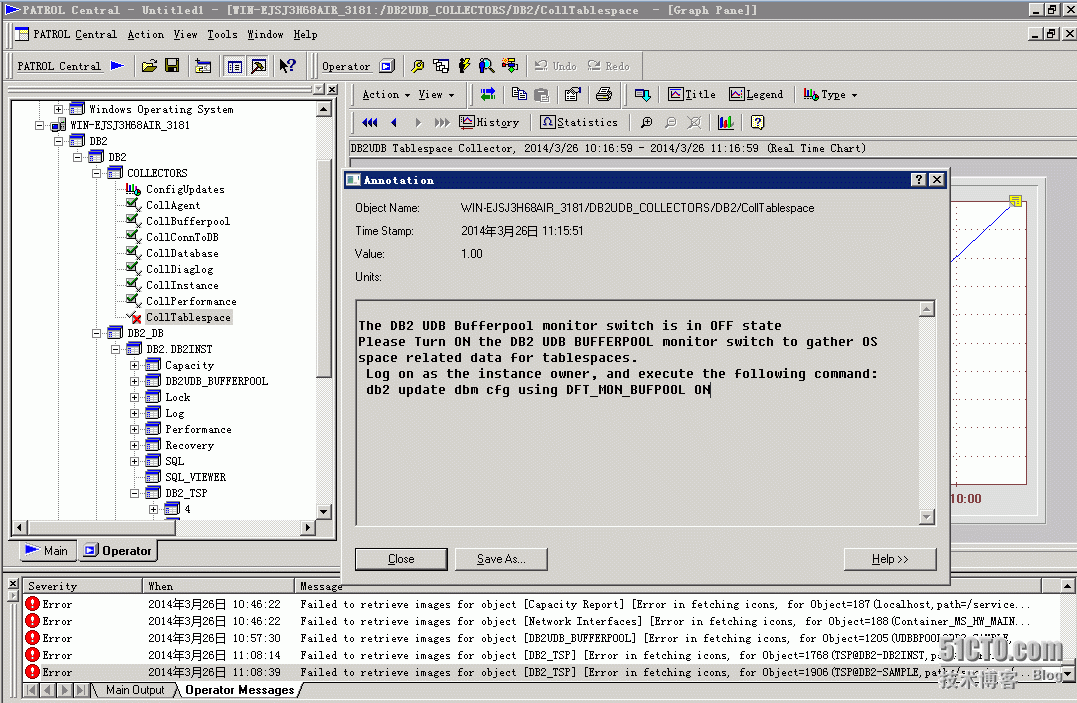Screen dimensions: 1077x703
Task: Click the annotation message text area
Action: 637,412
